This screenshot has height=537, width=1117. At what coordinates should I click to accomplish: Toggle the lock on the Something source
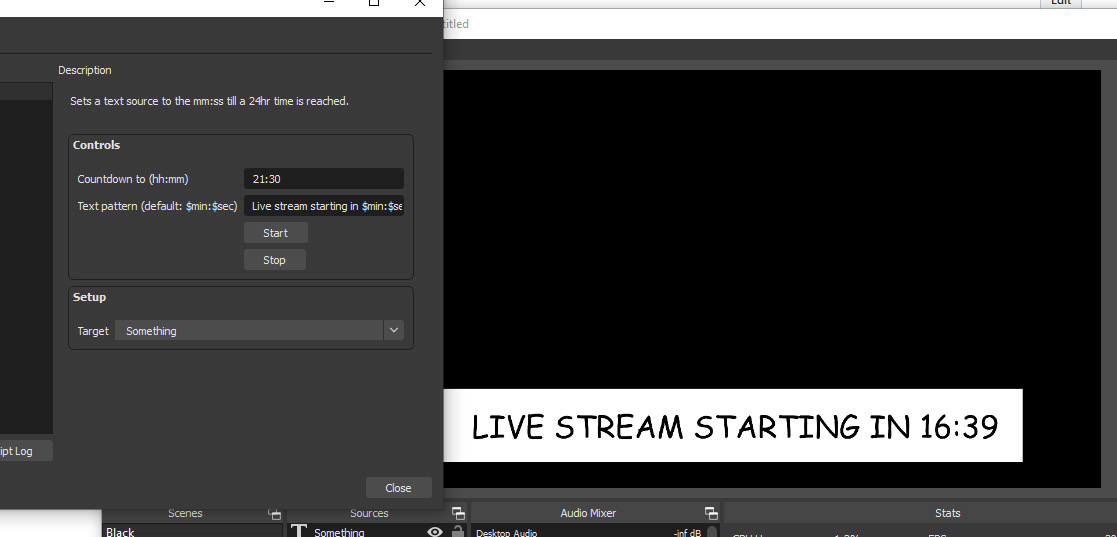coord(458,531)
